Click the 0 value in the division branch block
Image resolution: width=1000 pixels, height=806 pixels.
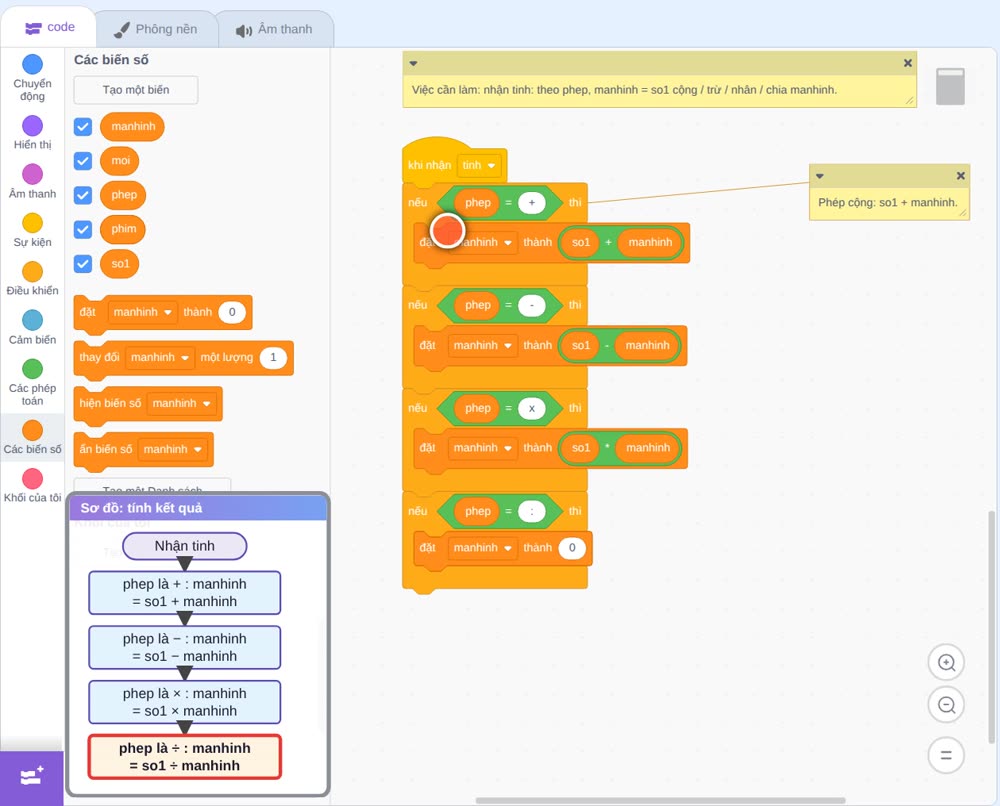572,548
